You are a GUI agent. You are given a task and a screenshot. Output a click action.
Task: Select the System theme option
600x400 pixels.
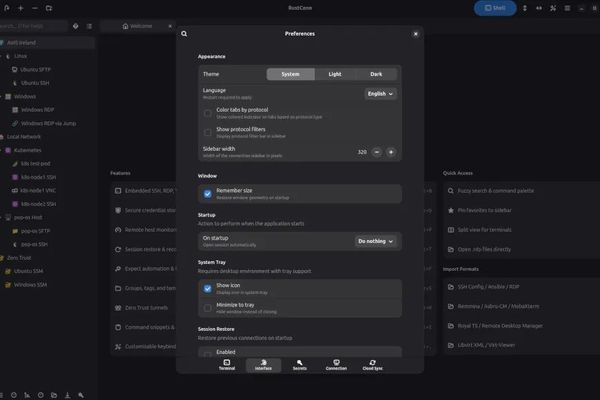(290, 74)
